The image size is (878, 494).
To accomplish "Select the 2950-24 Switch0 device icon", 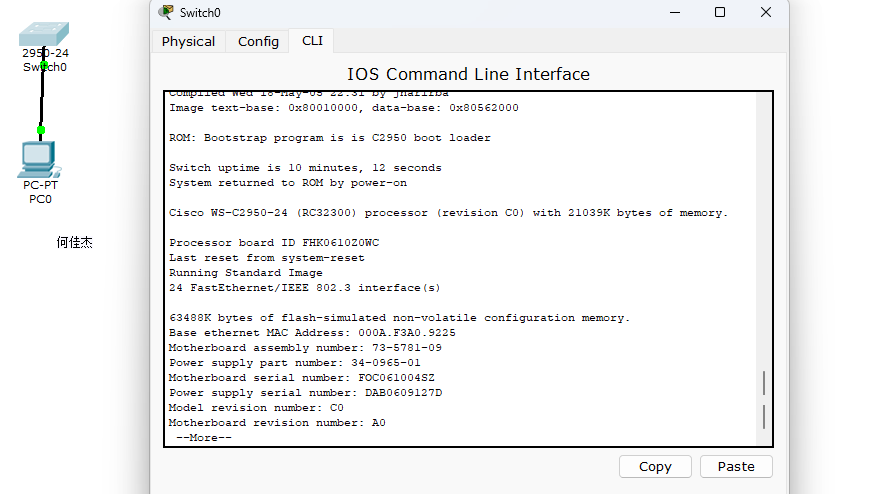I will 44,34.
